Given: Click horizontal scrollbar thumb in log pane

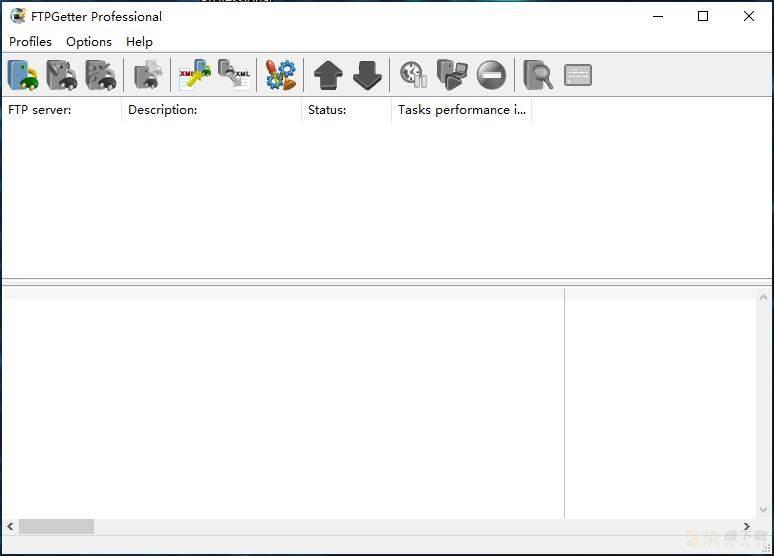Looking at the screenshot, I should [56, 526].
